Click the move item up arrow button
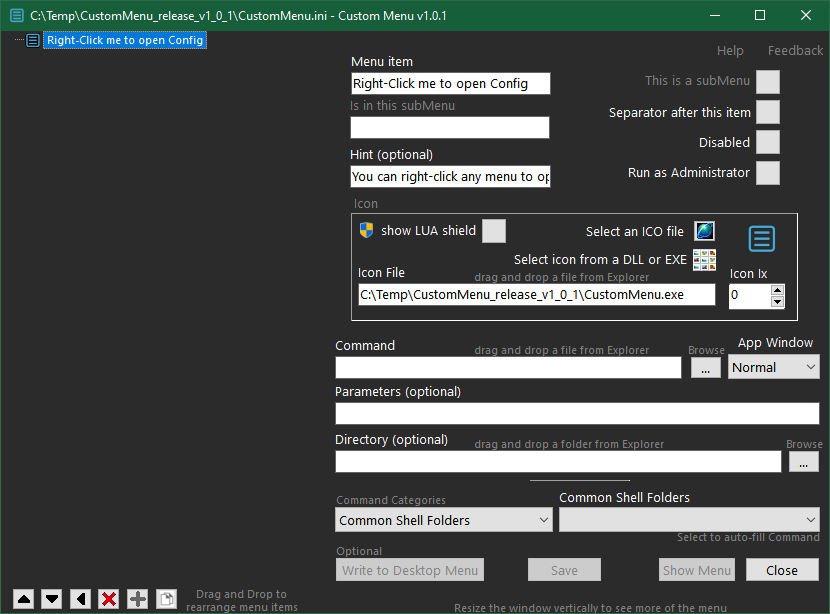The width and height of the screenshot is (830, 614). point(24,599)
